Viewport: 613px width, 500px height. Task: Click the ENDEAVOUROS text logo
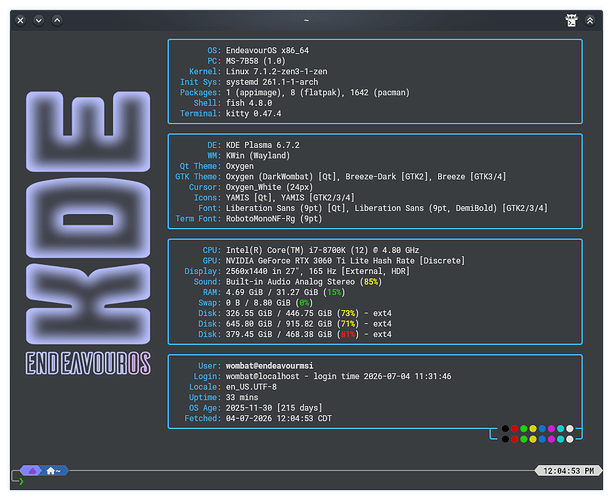click(88, 363)
